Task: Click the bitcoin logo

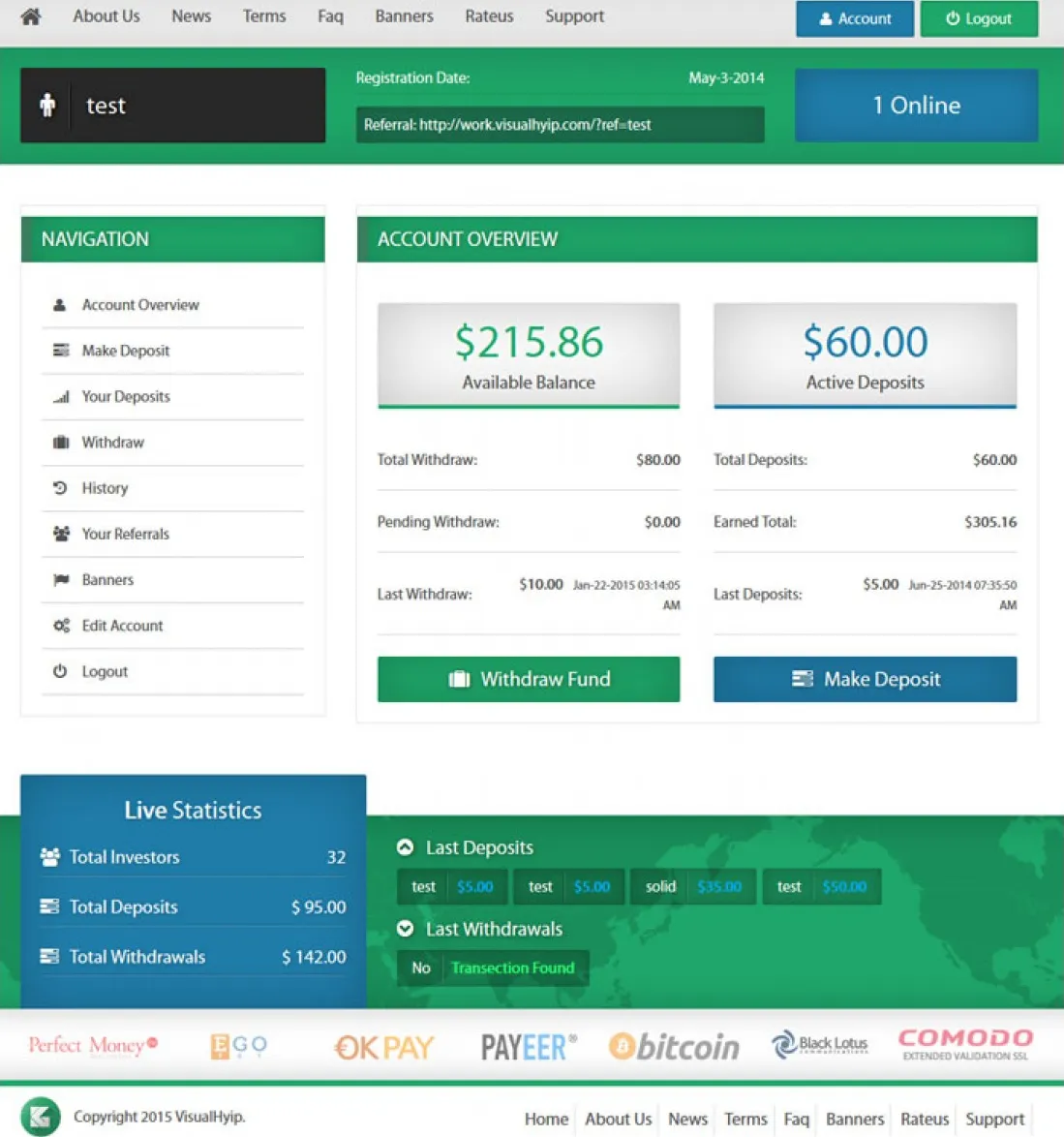Action: [674, 1046]
